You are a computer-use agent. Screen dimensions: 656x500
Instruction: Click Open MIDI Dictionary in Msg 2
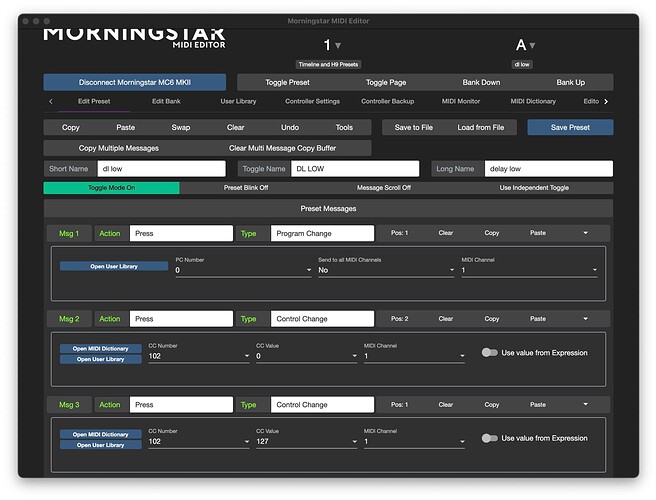[x=100, y=349]
